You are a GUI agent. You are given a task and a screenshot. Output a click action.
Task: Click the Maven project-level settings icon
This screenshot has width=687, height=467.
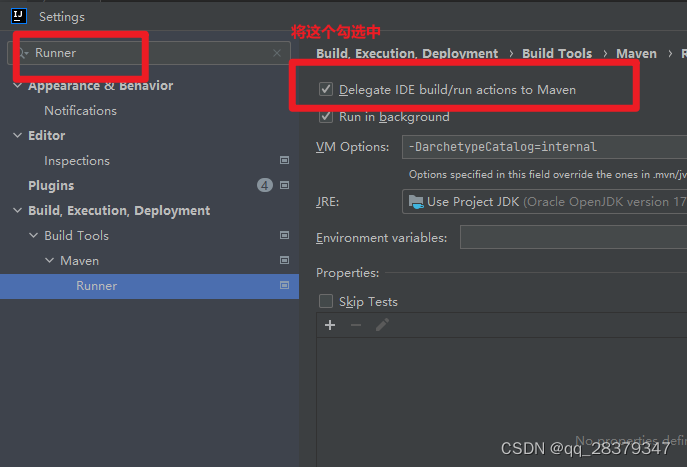click(284, 260)
